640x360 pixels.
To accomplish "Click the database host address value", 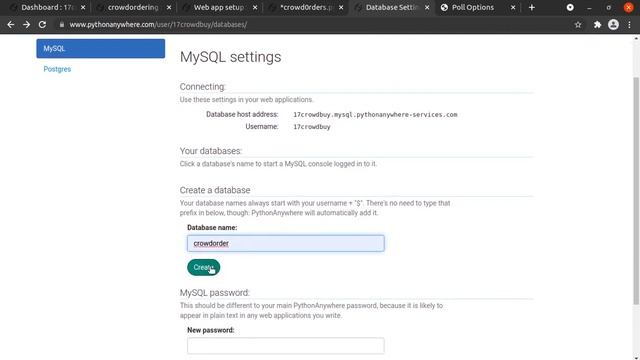I will point(375,115).
